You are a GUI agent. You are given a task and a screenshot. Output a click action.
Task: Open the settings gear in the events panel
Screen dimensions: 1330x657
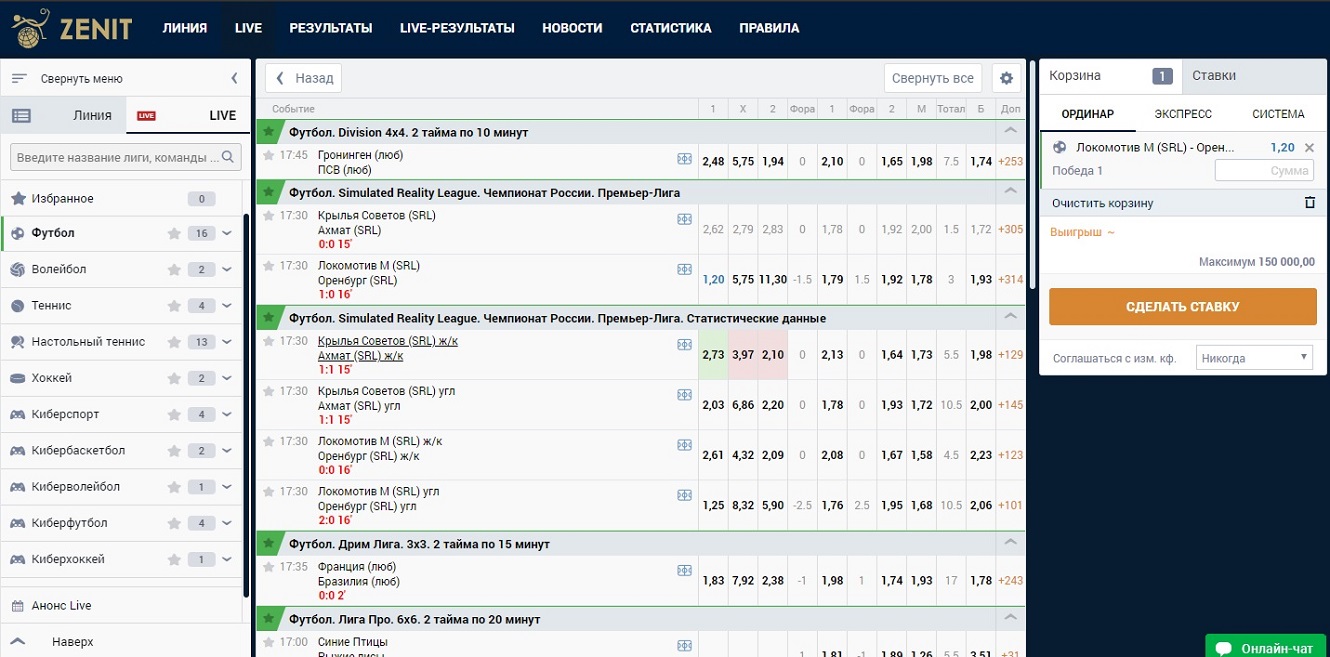click(1006, 78)
